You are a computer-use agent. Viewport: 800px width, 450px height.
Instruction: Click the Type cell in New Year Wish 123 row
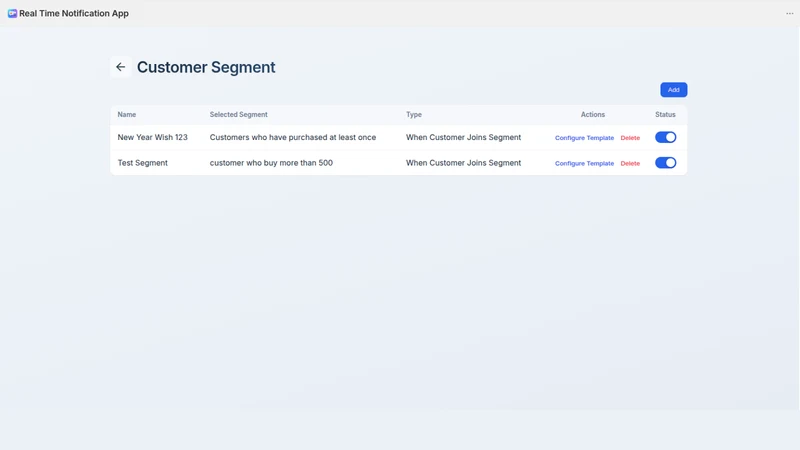click(x=463, y=137)
